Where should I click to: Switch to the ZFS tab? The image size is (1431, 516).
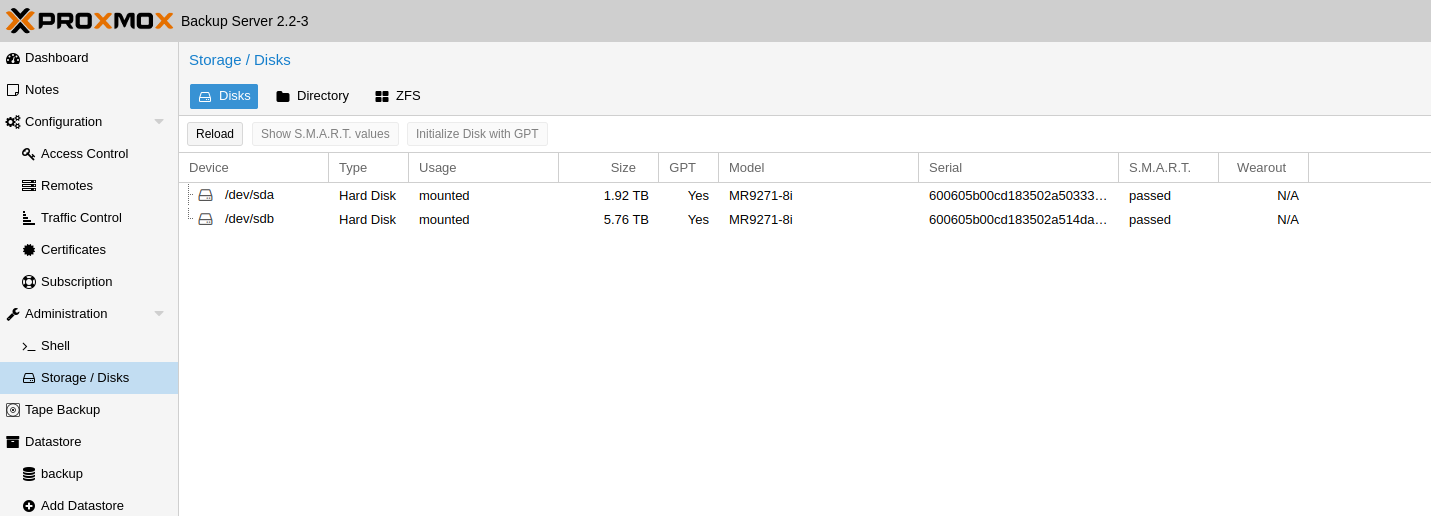[x=397, y=96]
